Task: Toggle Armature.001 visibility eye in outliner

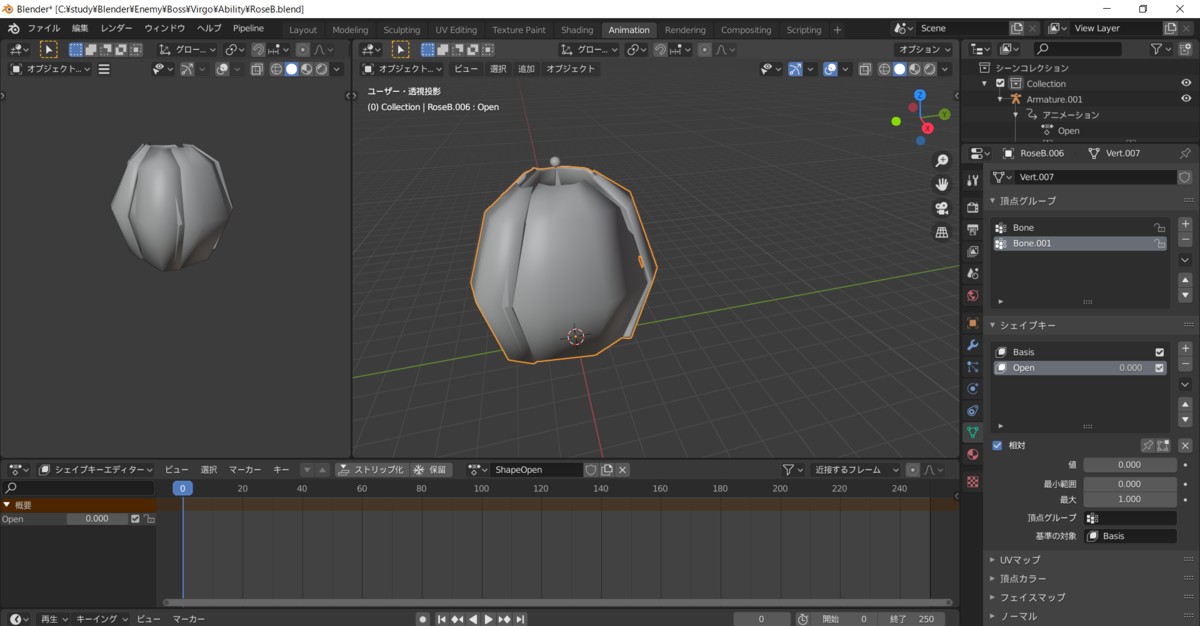Action: click(x=1186, y=99)
